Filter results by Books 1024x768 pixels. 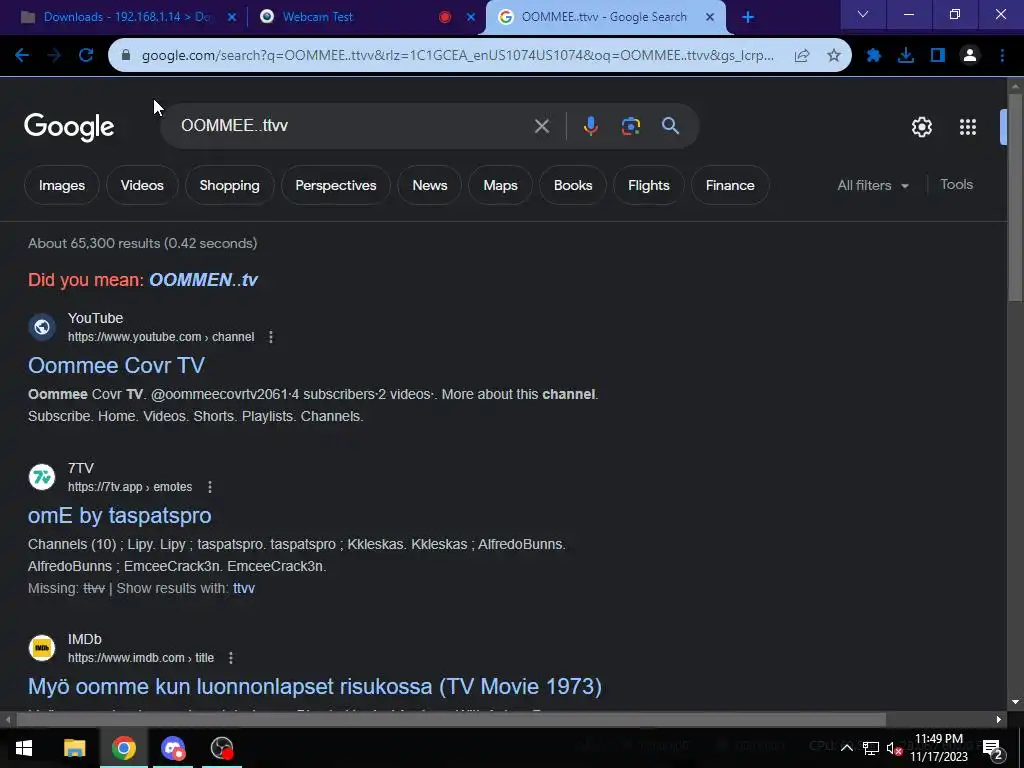pos(573,185)
